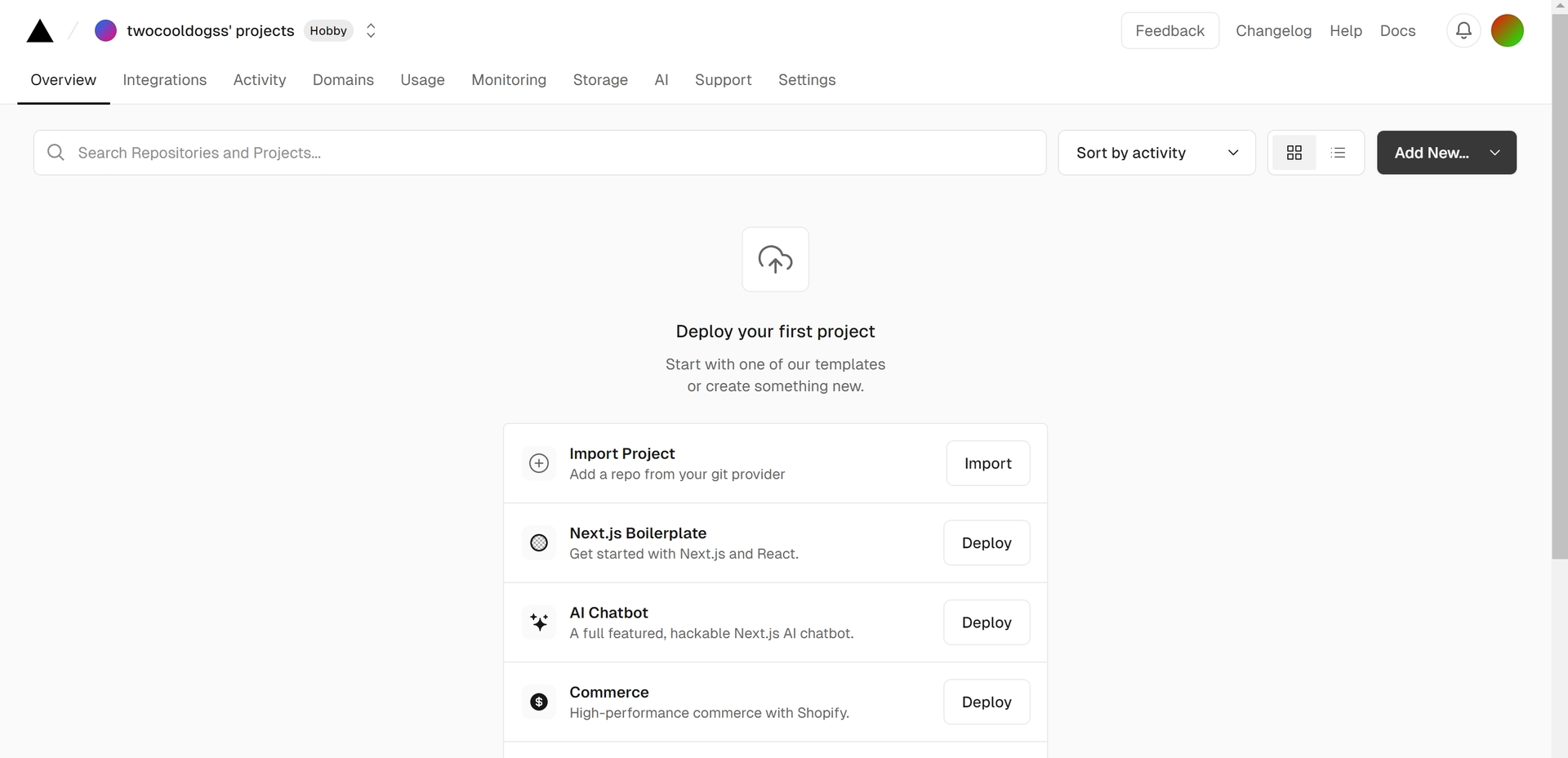The width and height of the screenshot is (1568, 758).
Task: Click the Import Project plus icon
Action: [x=539, y=463]
